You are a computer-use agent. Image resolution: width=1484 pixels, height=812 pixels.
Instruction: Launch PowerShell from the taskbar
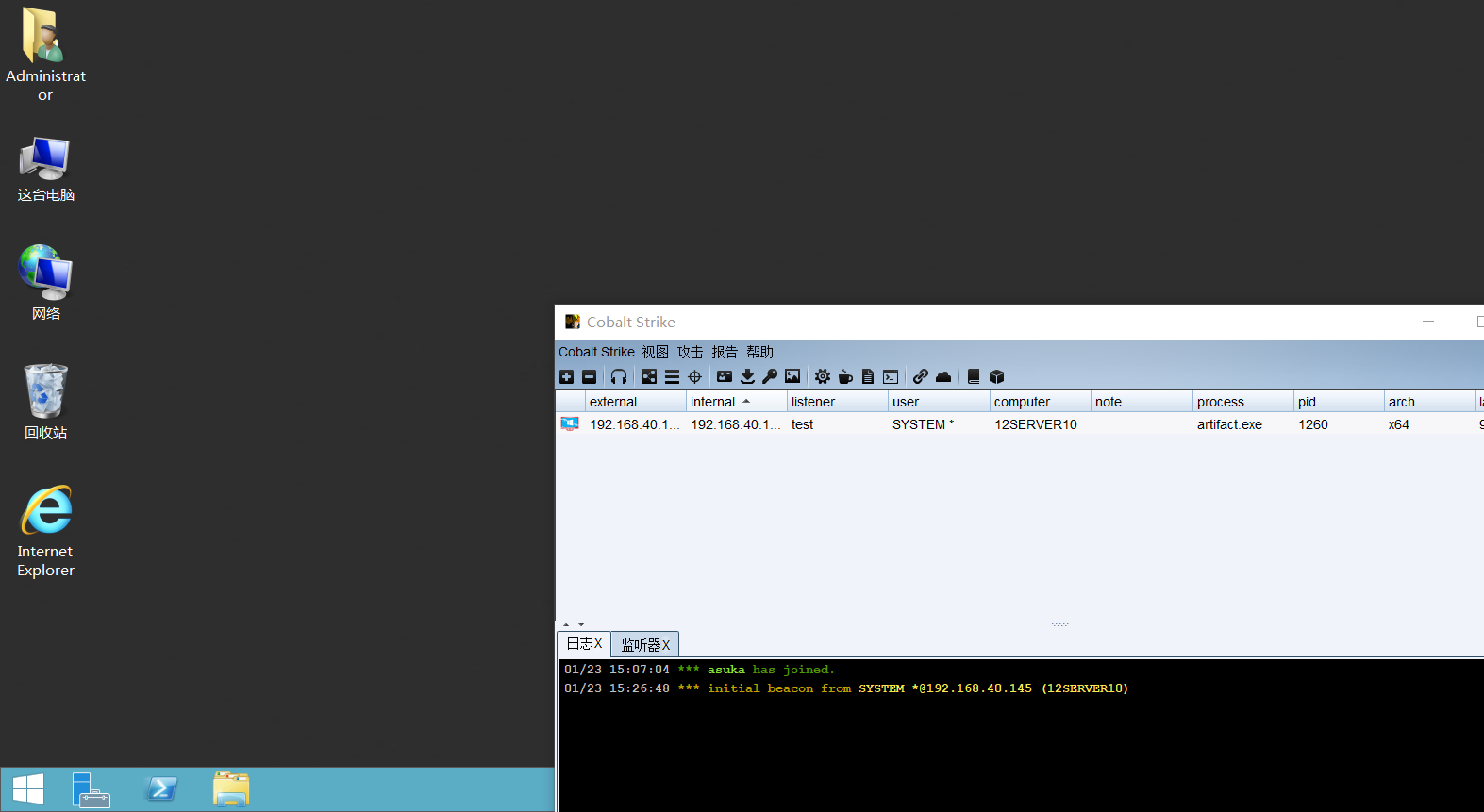[x=161, y=789]
